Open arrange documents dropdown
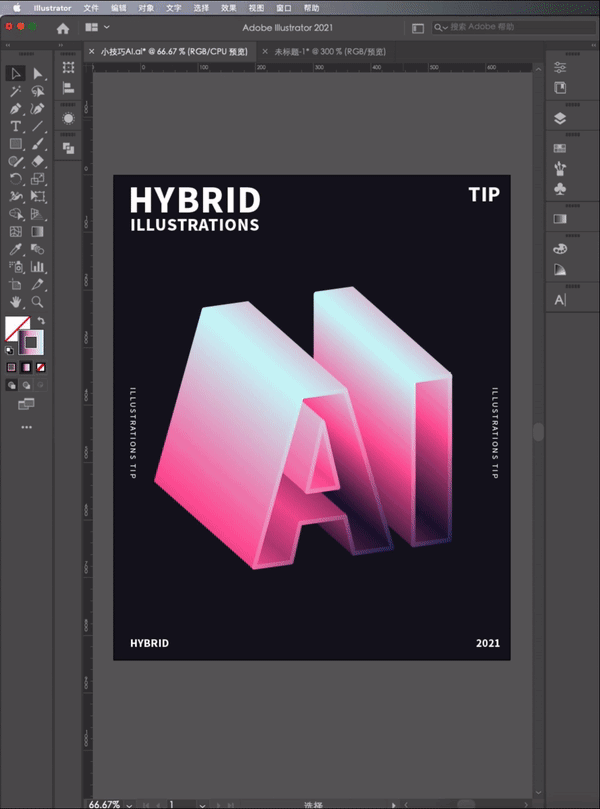Image resolution: width=600 pixels, height=809 pixels. click(97, 27)
